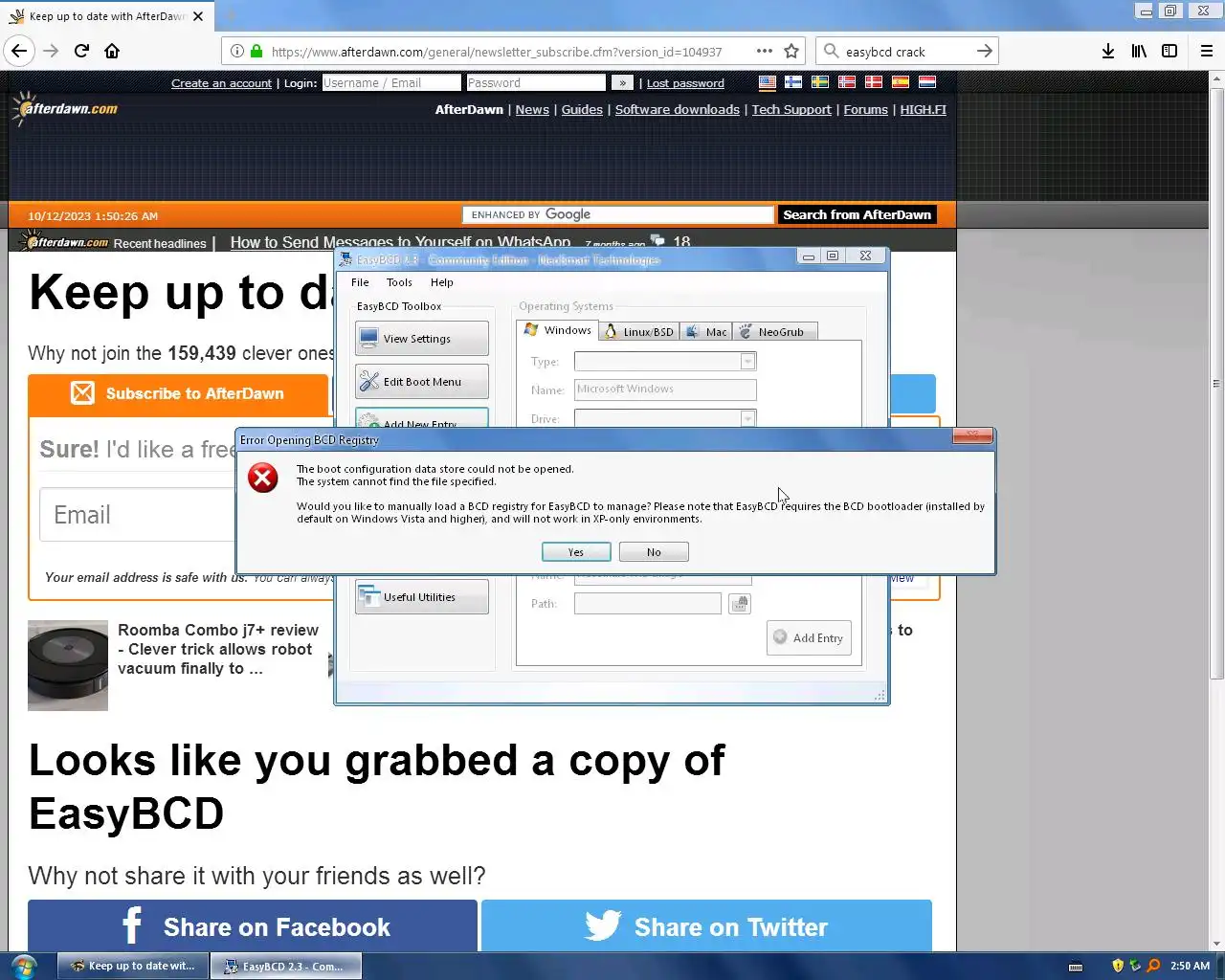The height and width of the screenshot is (980, 1225).
Task: Share on Twitter button
Action: click(x=706, y=925)
